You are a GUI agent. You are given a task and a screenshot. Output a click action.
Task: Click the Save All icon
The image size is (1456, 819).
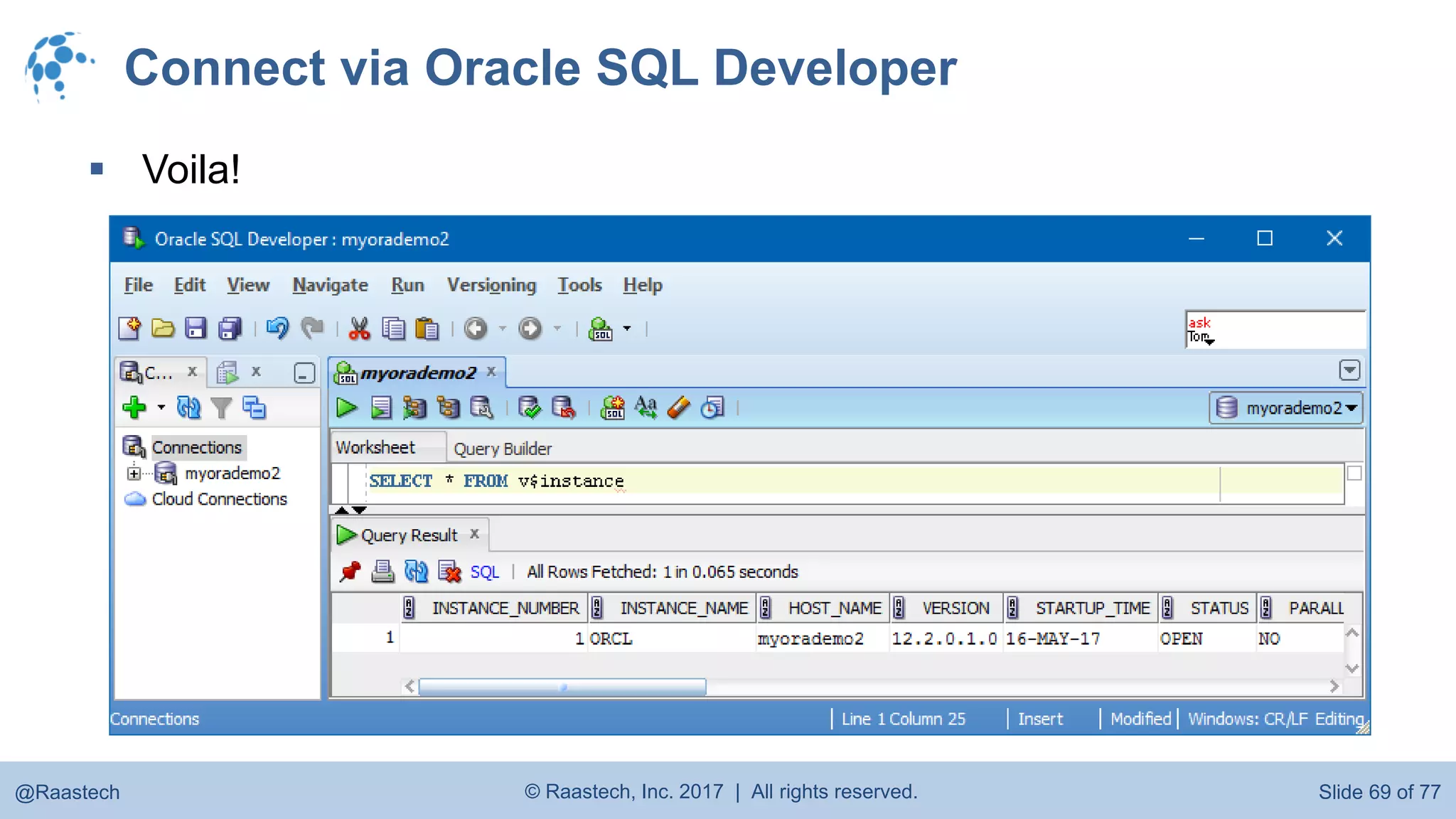coord(230,328)
